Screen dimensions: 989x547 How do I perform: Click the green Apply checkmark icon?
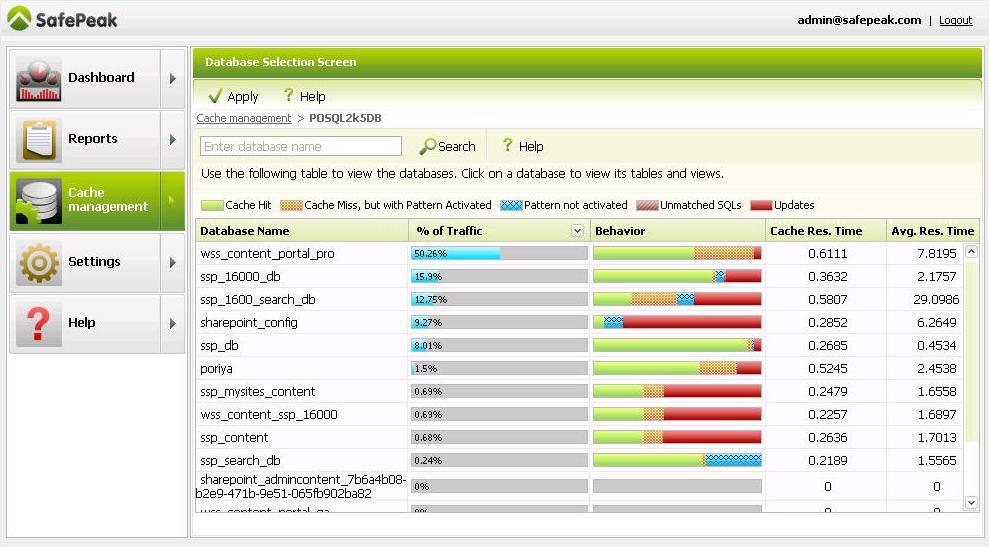(x=215, y=96)
